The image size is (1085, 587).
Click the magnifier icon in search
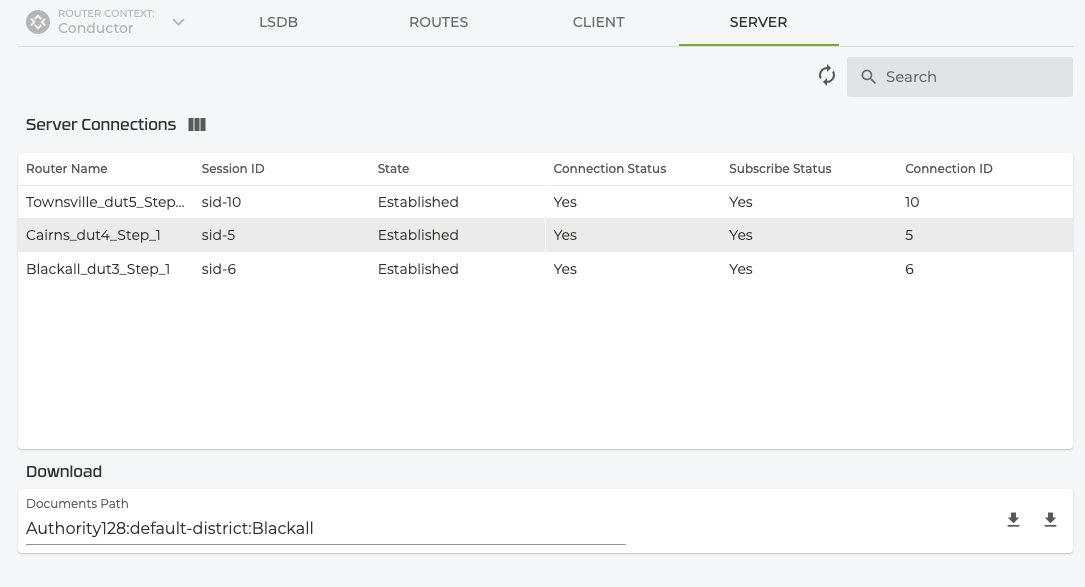coord(868,77)
